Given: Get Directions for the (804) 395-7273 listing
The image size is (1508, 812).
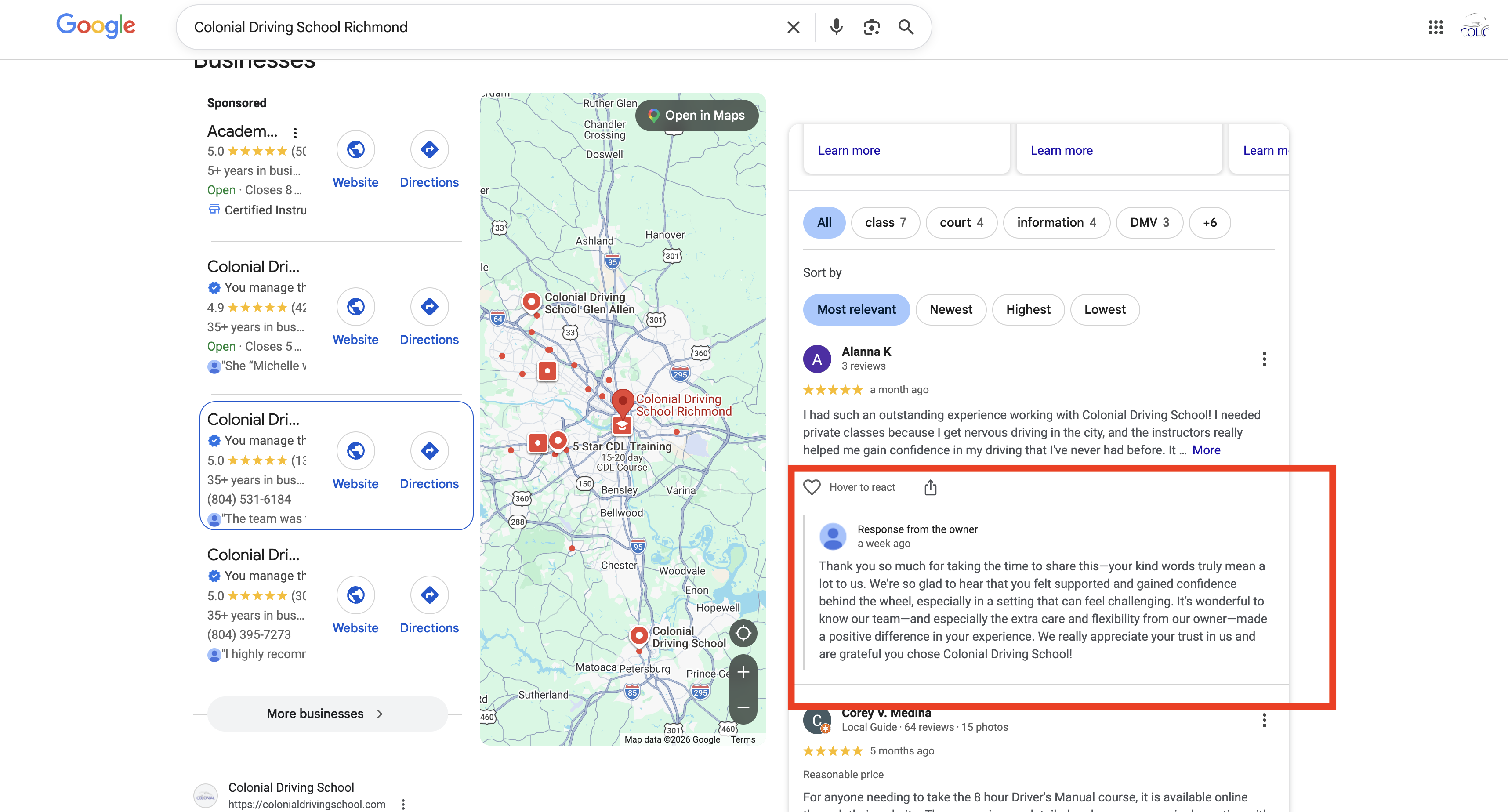Looking at the screenshot, I should [429, 605].
